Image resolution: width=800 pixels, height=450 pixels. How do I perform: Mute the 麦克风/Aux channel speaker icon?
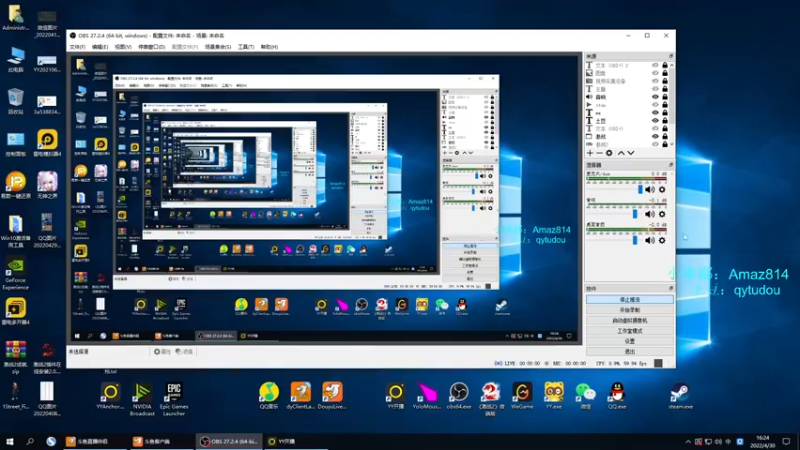(650, 189)
